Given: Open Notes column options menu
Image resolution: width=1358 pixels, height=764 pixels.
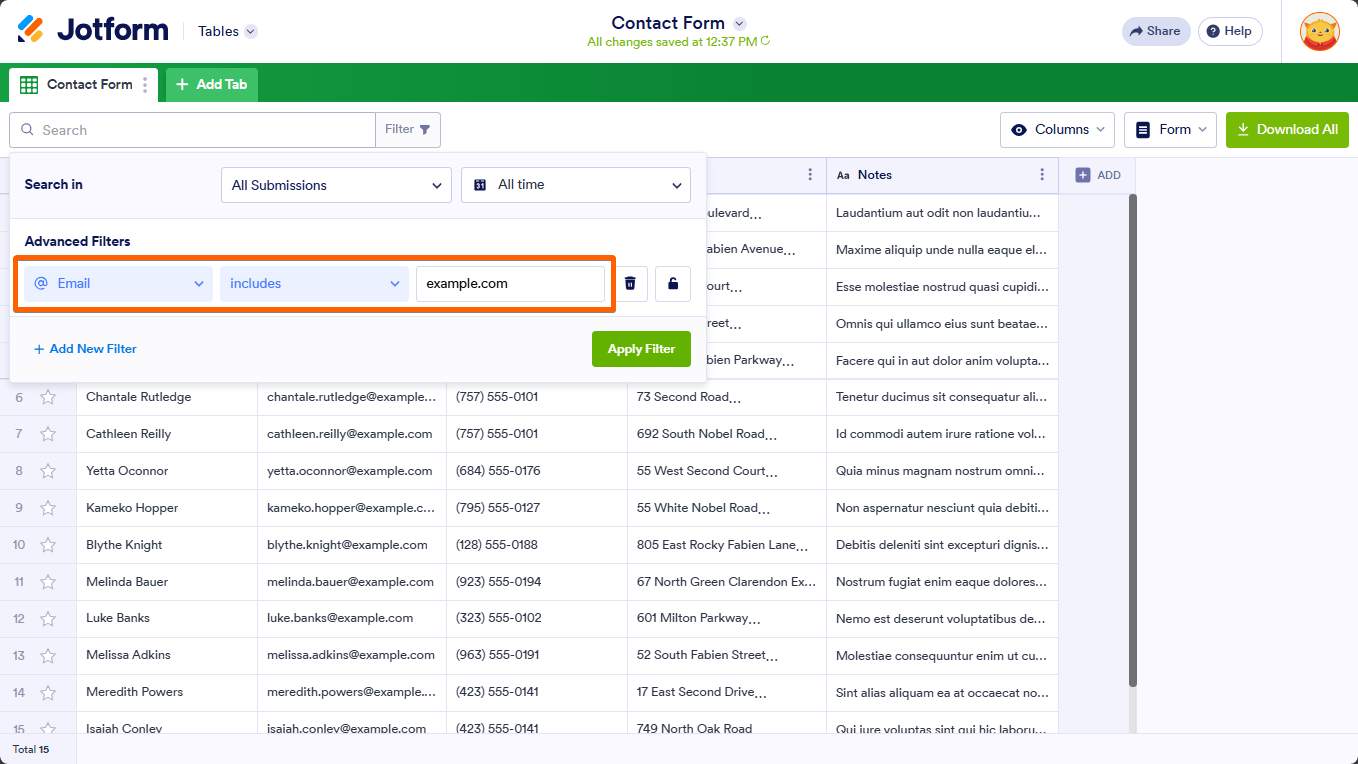Looking at the screenshot, I should [x=1042, y=175].
